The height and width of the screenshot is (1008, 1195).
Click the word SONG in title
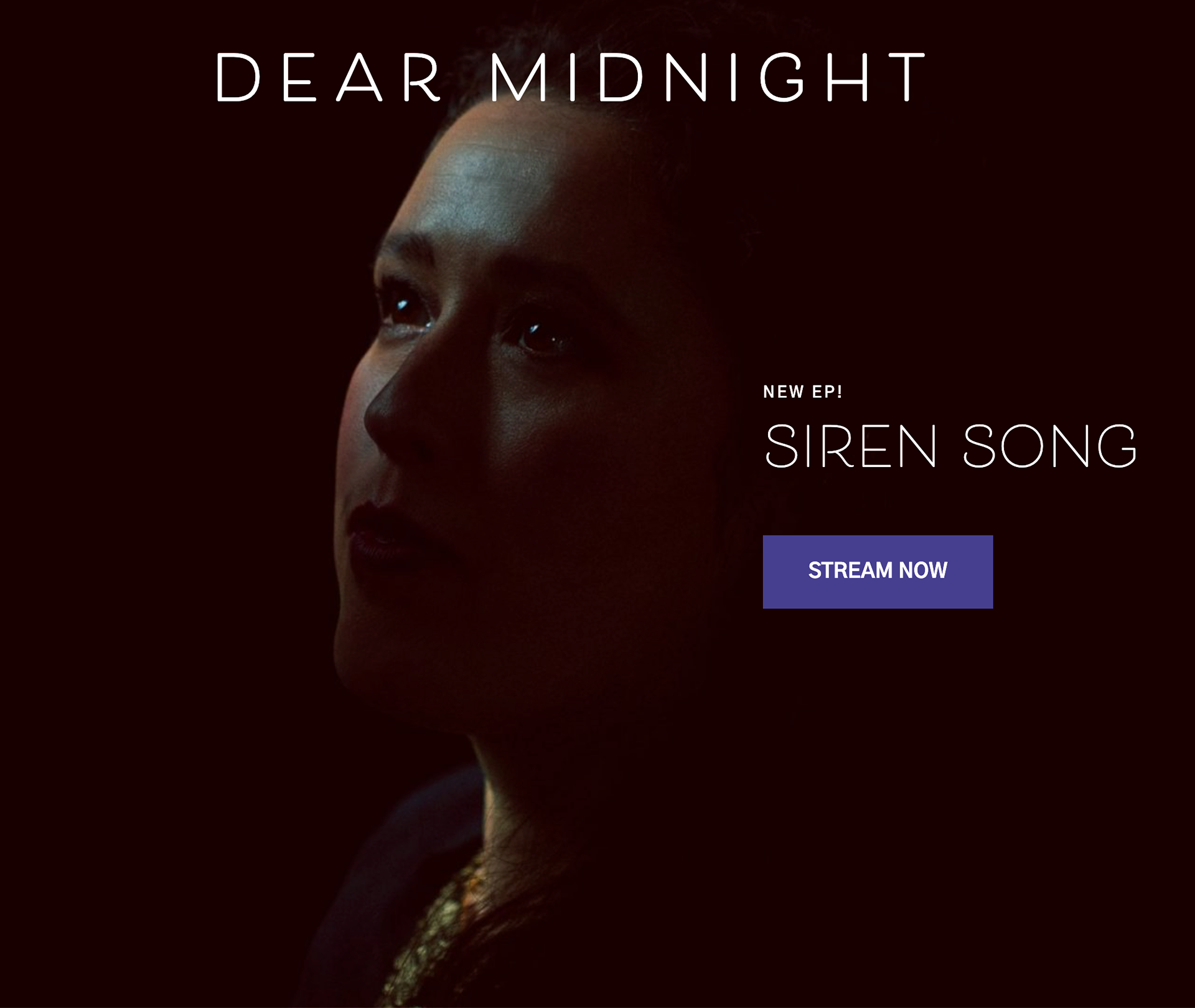[1050, 446]
